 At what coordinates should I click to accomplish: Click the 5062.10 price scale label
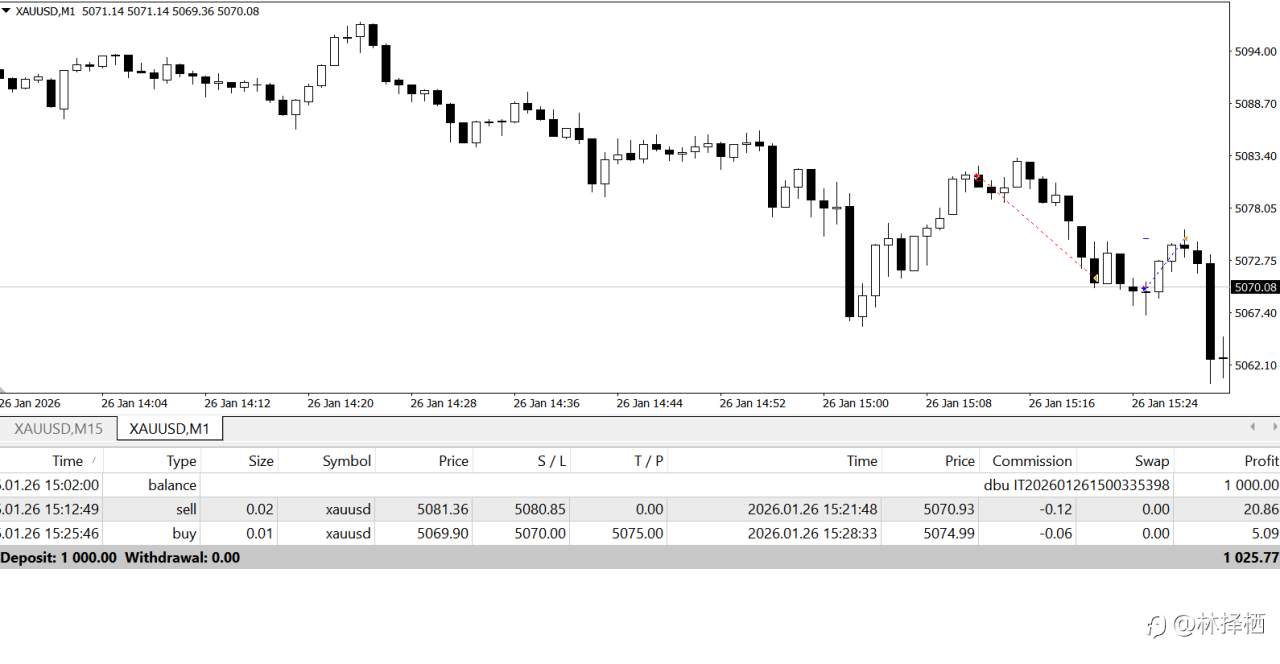pyautogui.click(x=1257, y=365)
